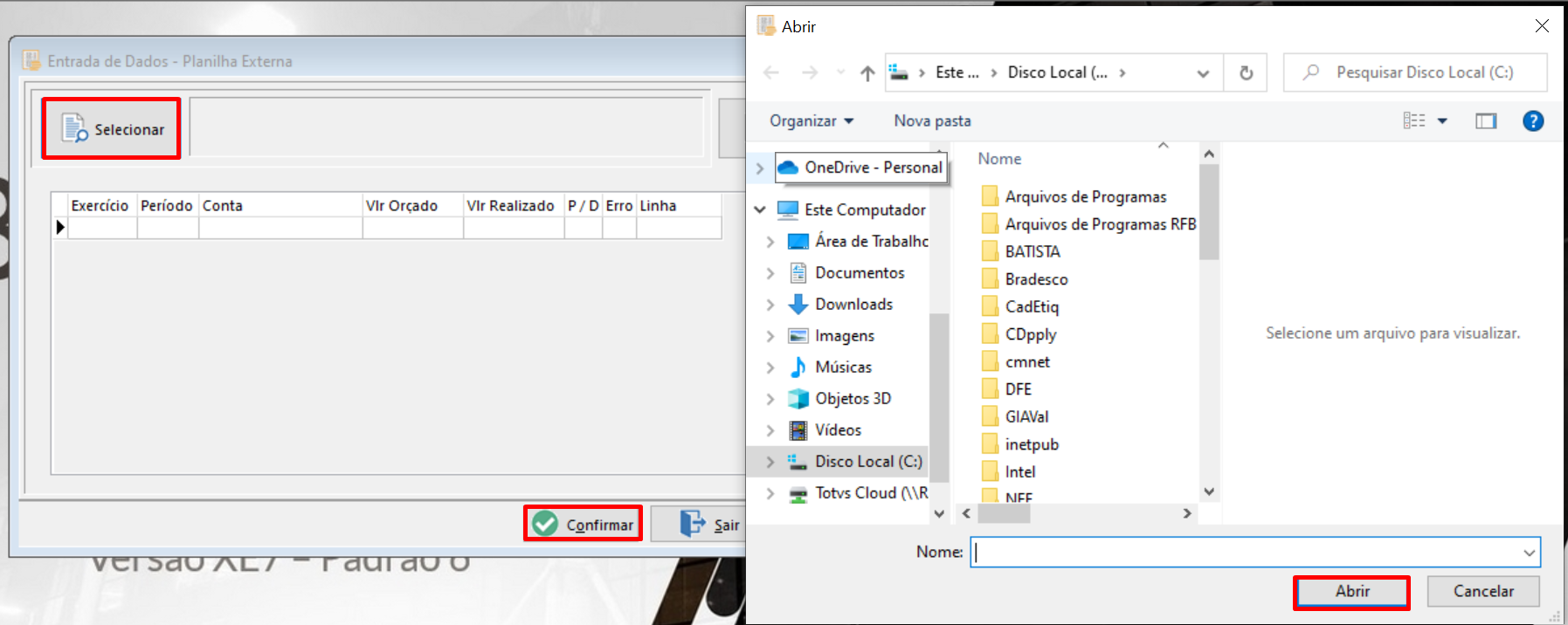Image resolution: width=1568 pixels, height=625 pixels.
Task: Go up one folder level
Action: (x=867, y=73)
